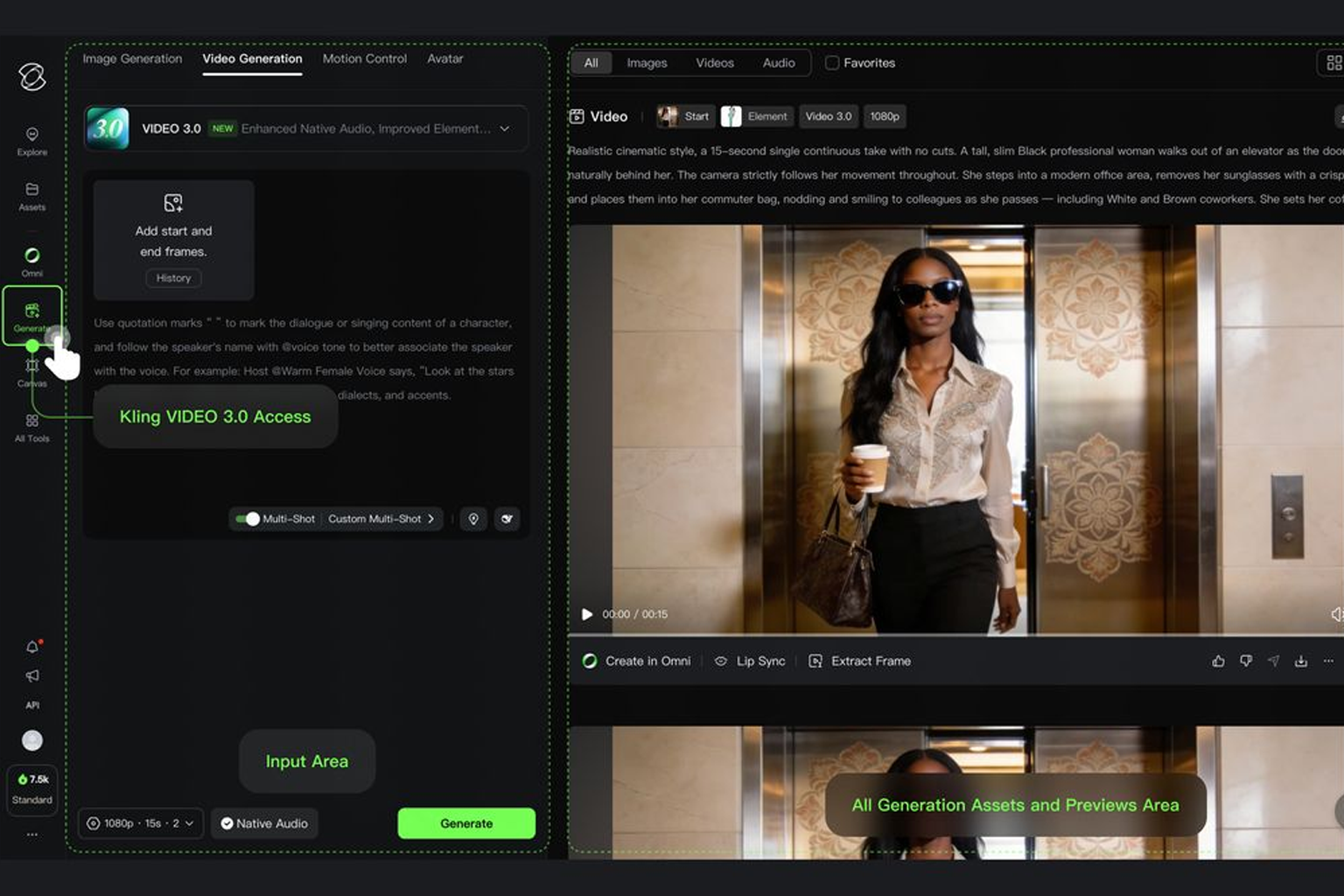Open the 7.5k Standard credits panel
The height and width of the screenshot is (896, 1344).
(x=32, y=789)
